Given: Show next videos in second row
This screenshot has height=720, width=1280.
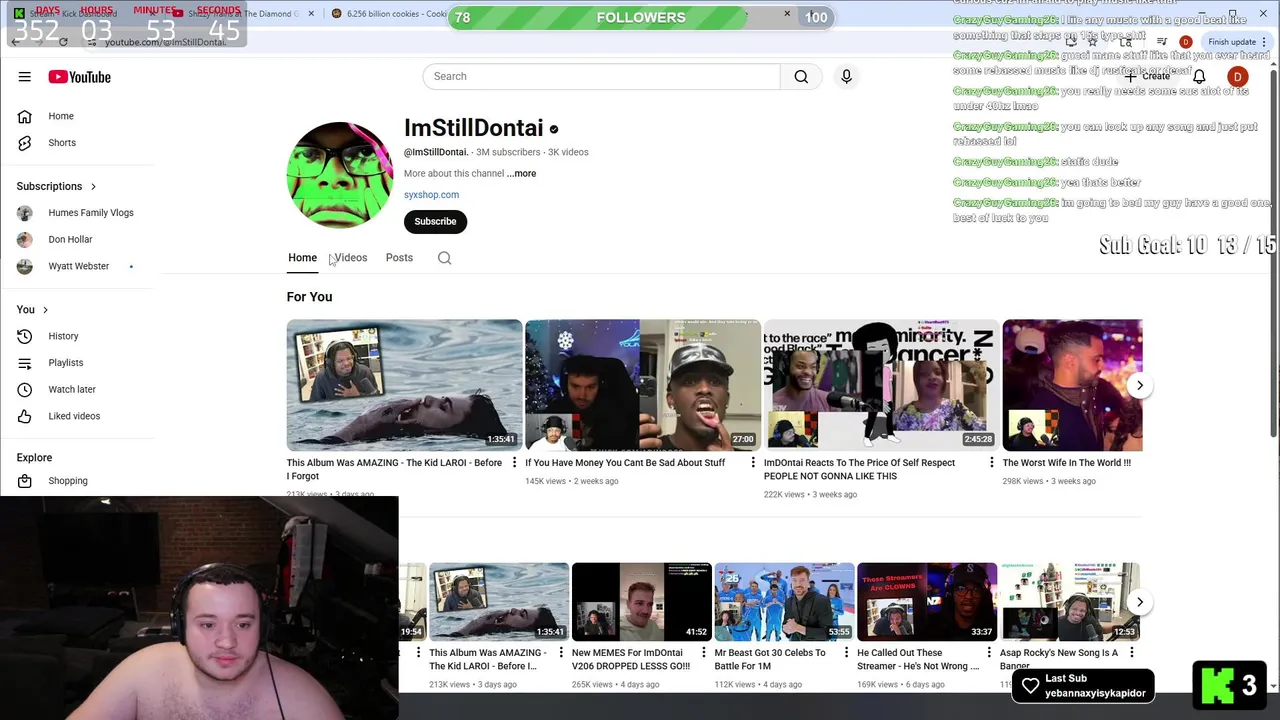Looking at the screenshot, I should [1139, 602].
